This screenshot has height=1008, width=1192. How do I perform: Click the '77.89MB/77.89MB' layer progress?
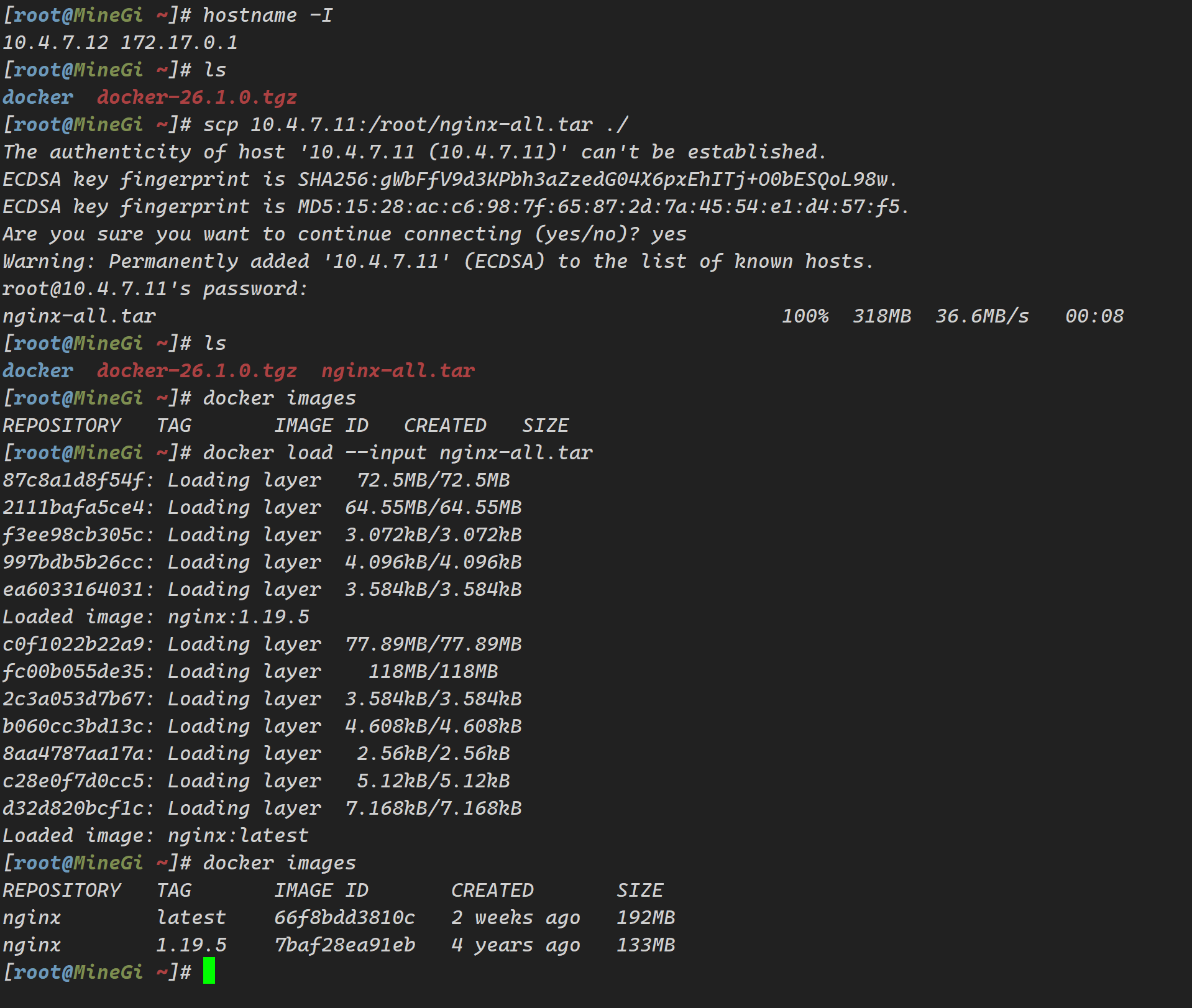[x=433, y=644]
